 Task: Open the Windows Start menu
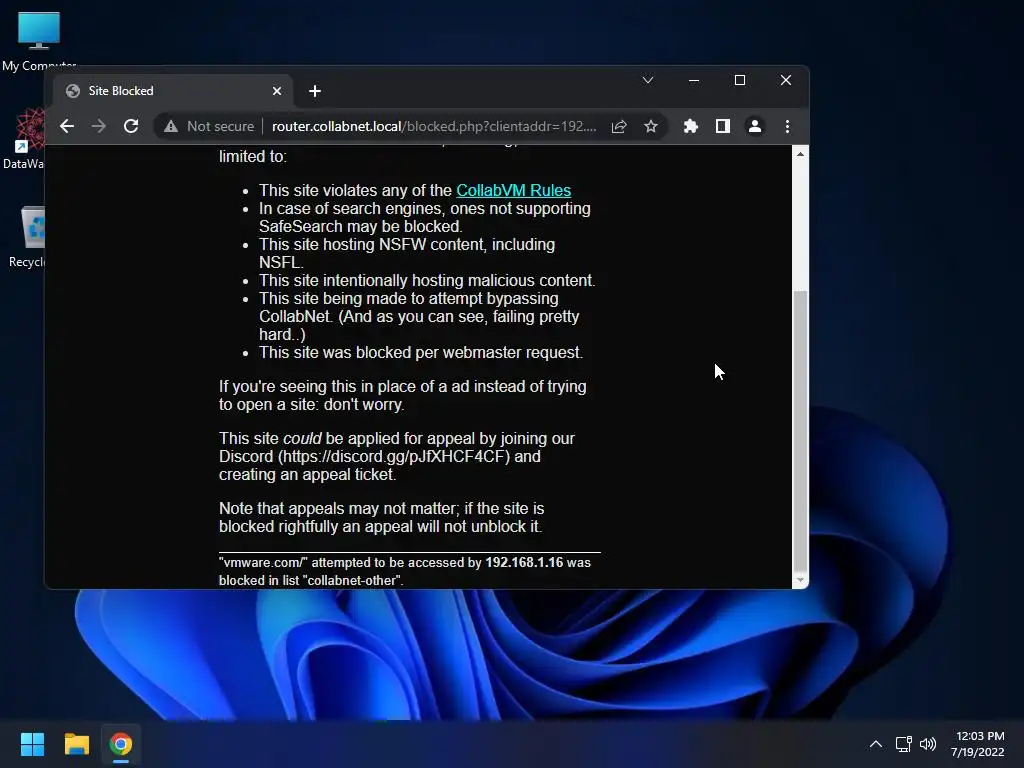pyautogui.click(x=32, y=744)
